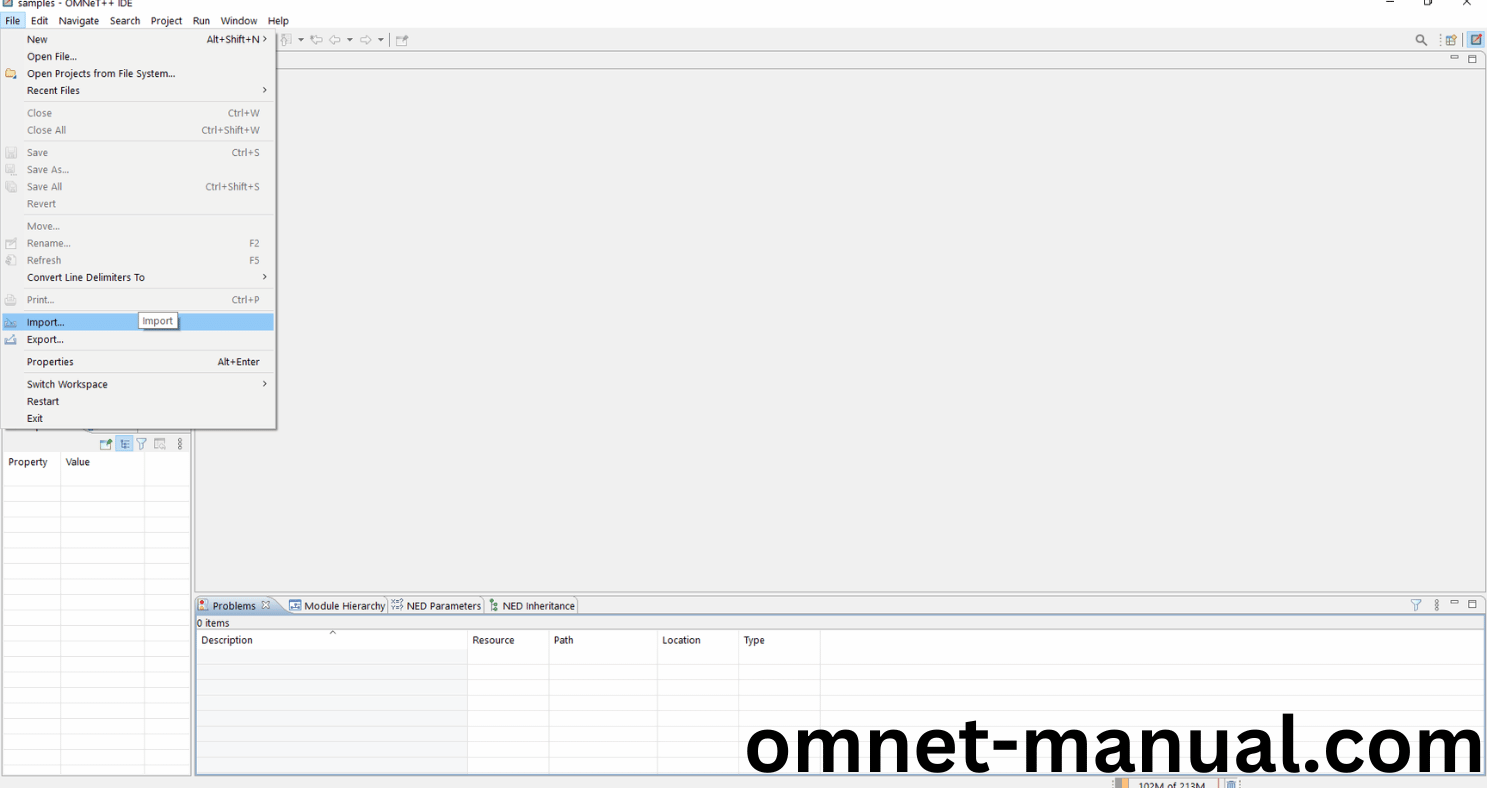Click the Search magnifier icon in the toolbar
The width and height of the screenshot is (1487, 788).
pyautogui.click(x=1421, y=40)
